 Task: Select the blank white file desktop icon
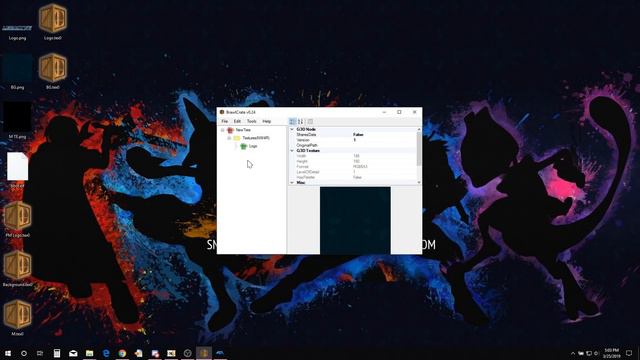point(18,167)
